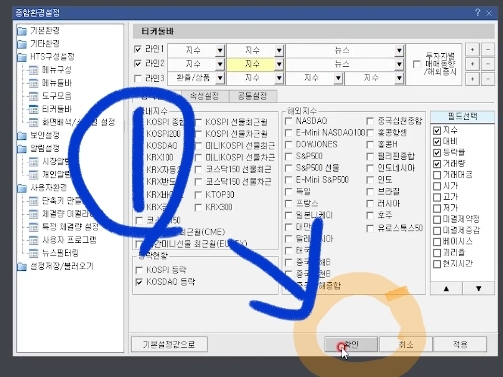Click the plus button for 라인3
The width and height of the screenshot is (503, 377).
click(x=472, y=79)
